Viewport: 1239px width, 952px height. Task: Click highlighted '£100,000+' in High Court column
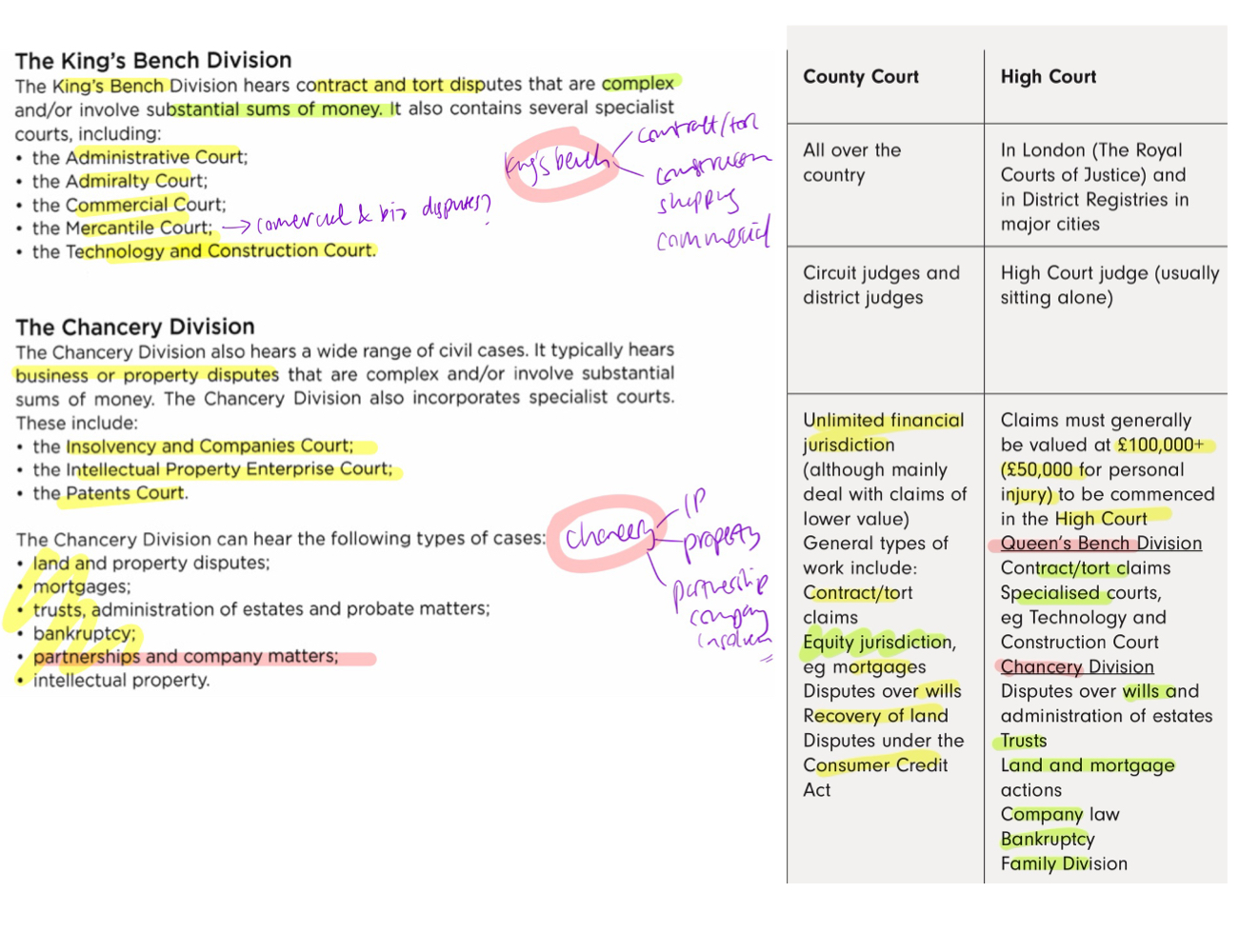(x=1160, y=445)
